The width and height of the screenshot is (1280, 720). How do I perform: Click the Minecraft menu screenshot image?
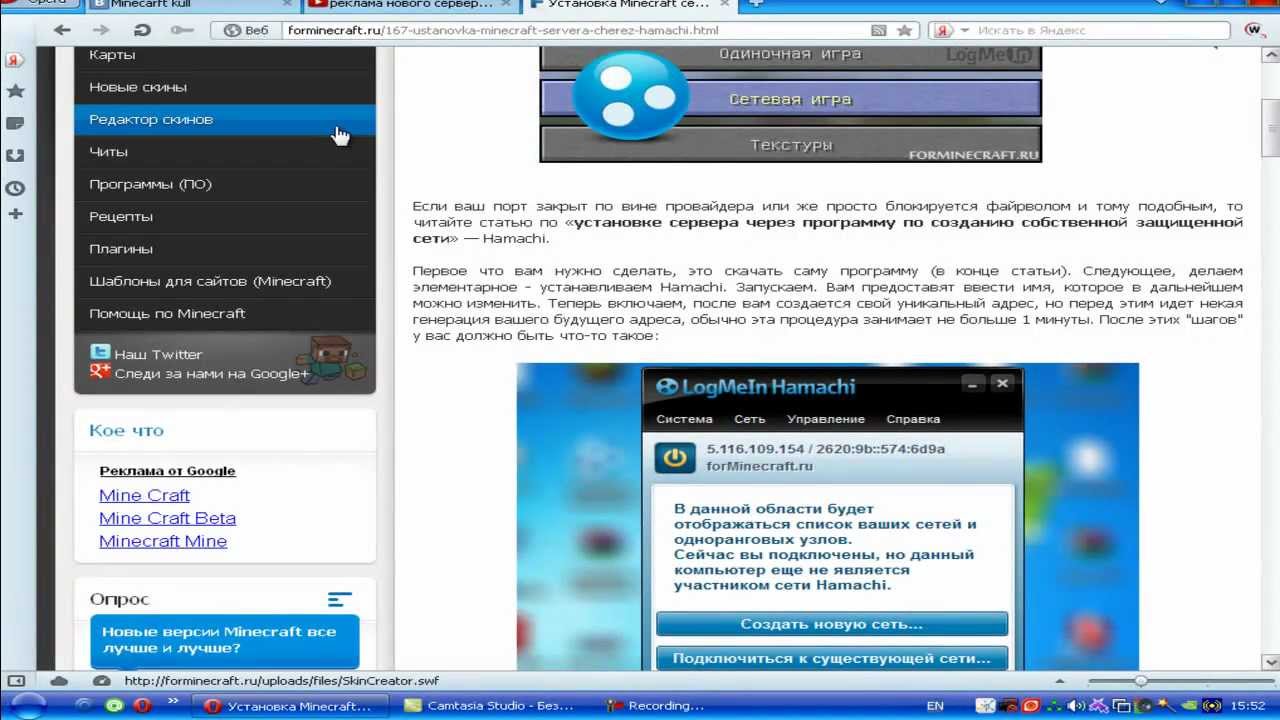point(790,103)
